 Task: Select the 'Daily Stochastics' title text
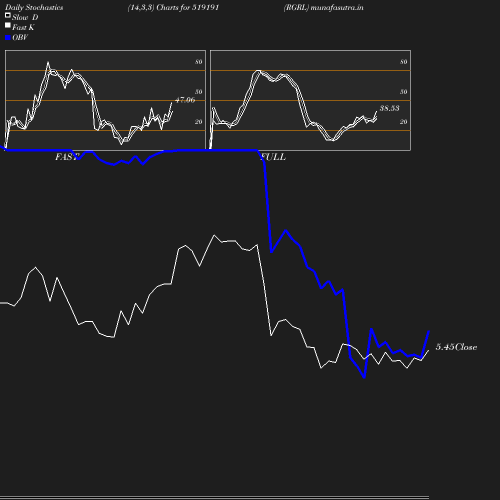click(x=34, y=8)
